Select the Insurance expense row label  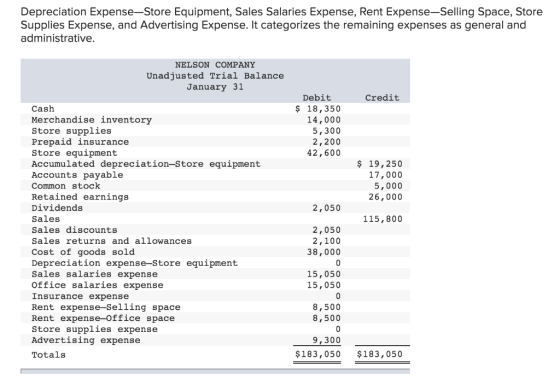80,297
